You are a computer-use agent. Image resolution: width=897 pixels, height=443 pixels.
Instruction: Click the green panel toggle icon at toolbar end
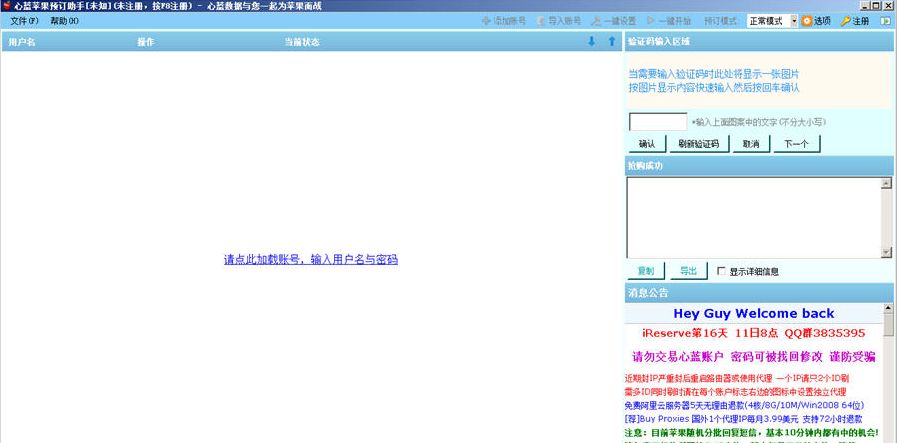[884, 20]
